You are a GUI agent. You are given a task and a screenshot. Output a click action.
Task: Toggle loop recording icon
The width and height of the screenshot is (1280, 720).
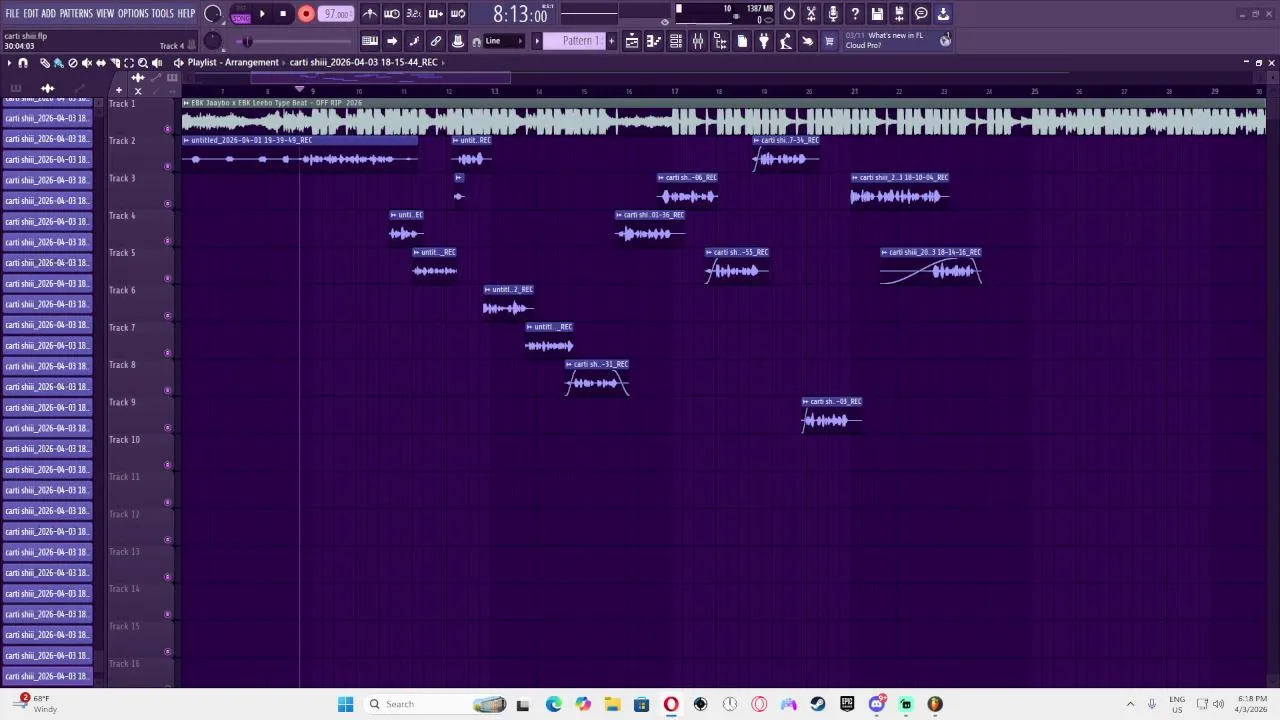(458, 14)
